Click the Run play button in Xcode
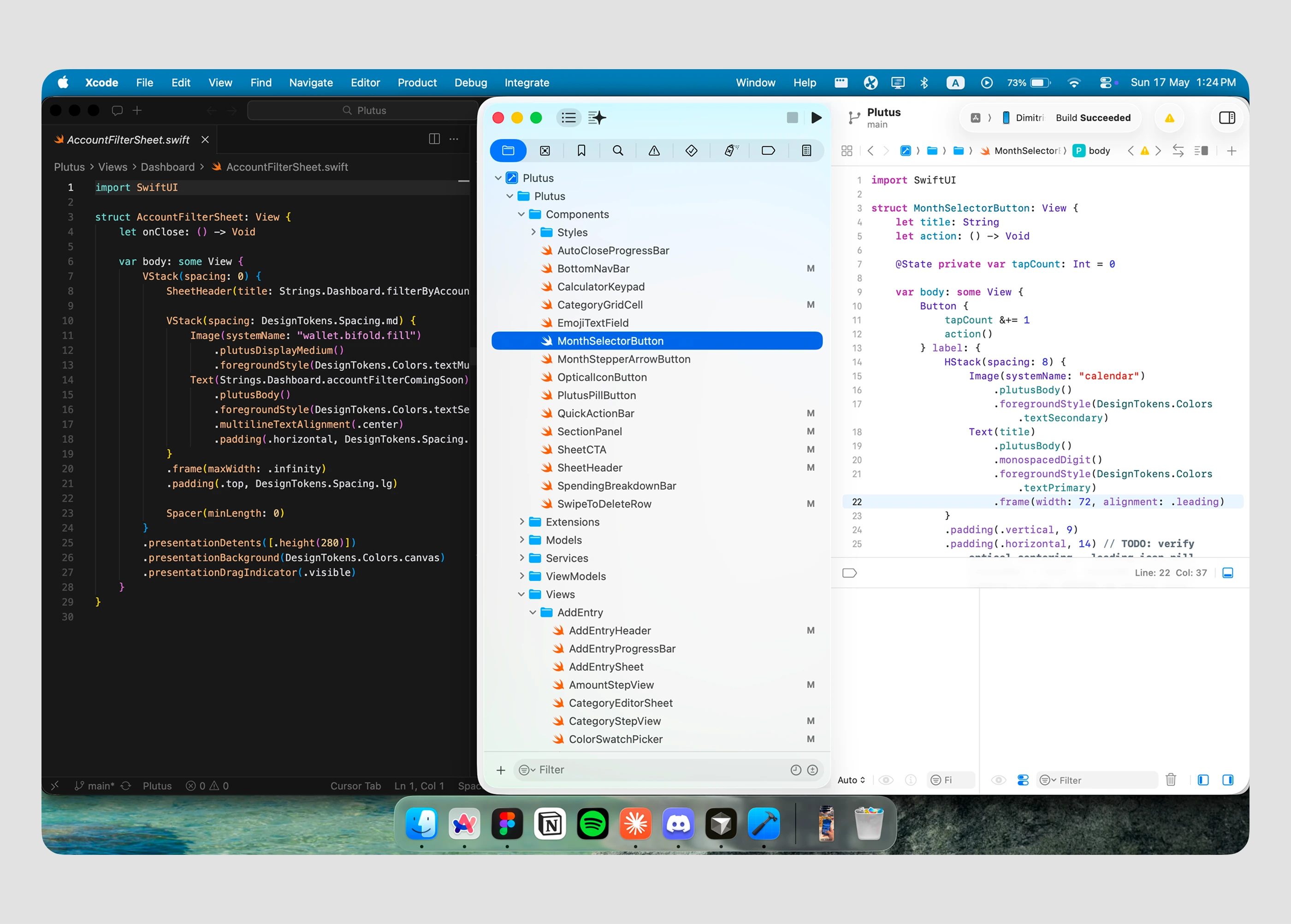1291x924 pixels. [816, 118]
